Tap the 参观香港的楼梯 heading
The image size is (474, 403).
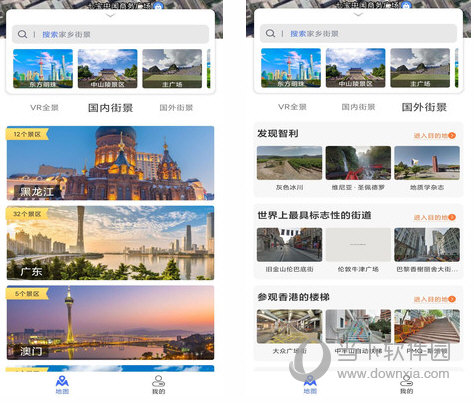293,297
